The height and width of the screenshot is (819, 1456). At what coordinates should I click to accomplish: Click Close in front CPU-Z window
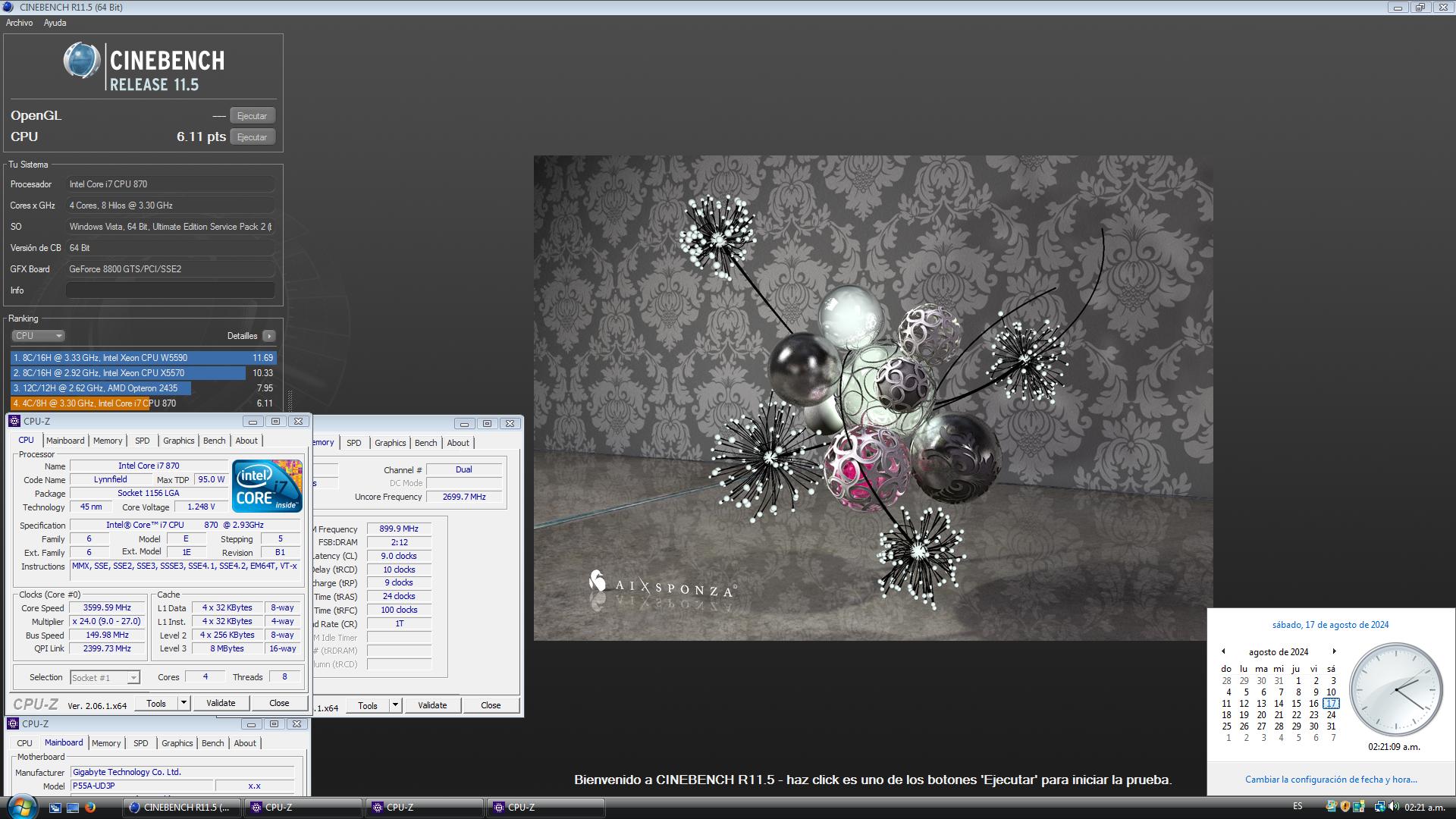click(x=279, y=704)
